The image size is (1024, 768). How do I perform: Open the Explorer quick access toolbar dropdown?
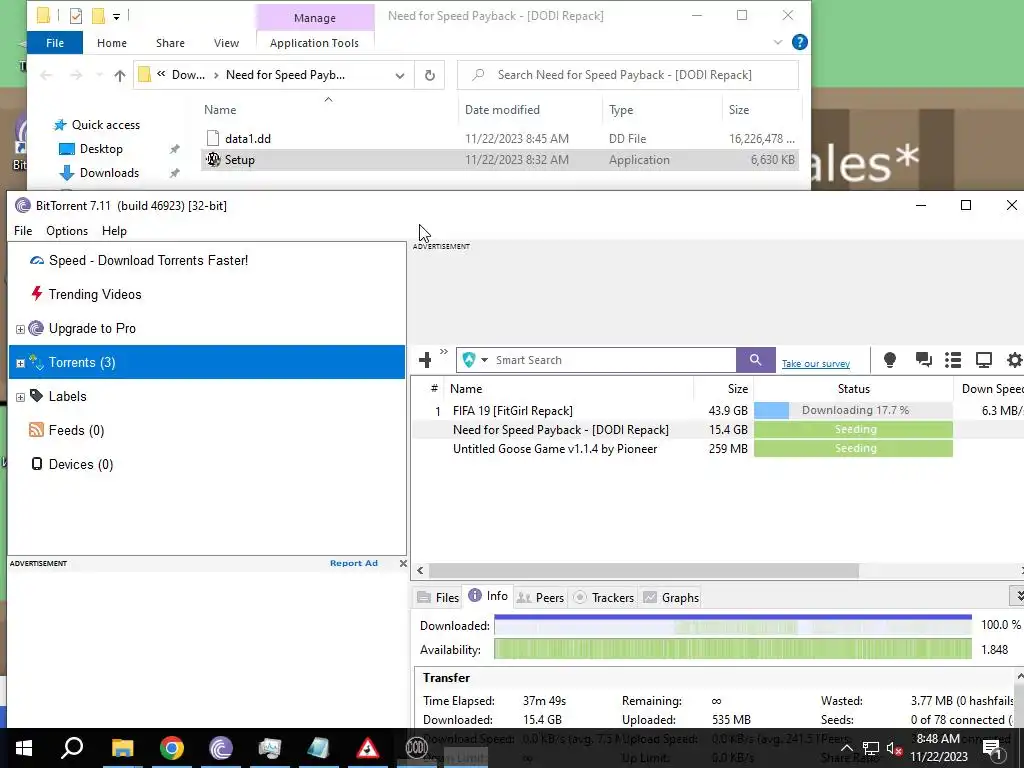(x=116, y=16)
